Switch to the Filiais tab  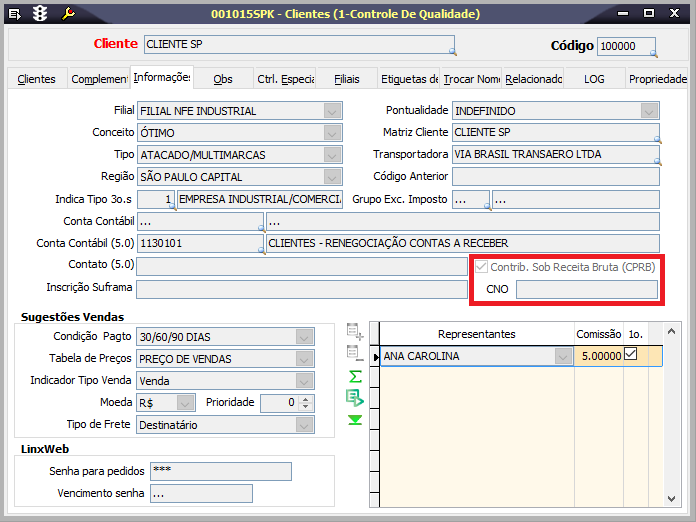[x=347, y=79]
